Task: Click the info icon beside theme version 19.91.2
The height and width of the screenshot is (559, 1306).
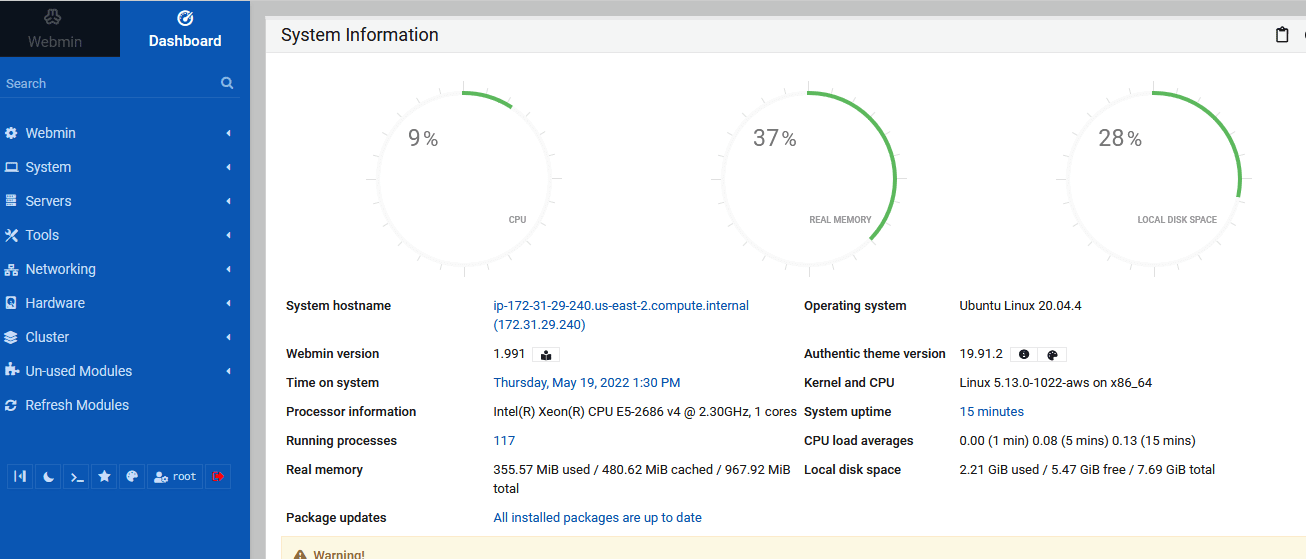Action: (x=1024, y=355)
